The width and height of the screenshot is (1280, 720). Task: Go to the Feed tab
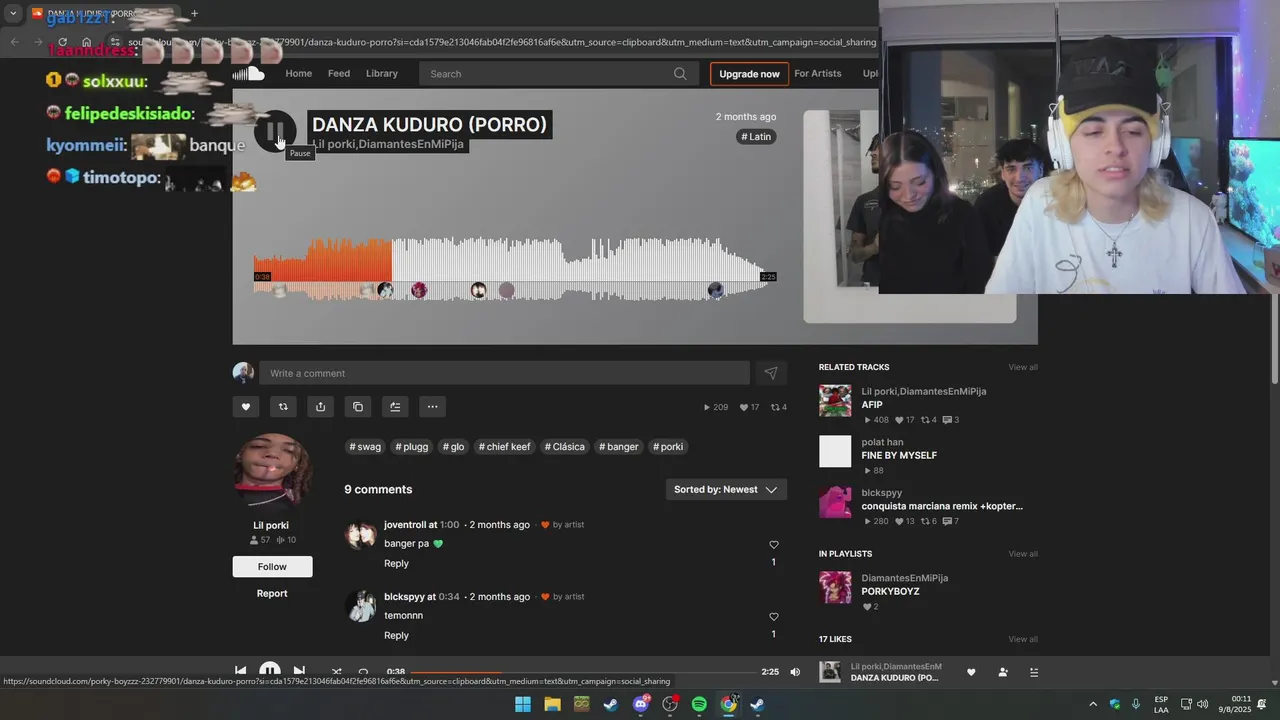339,73
